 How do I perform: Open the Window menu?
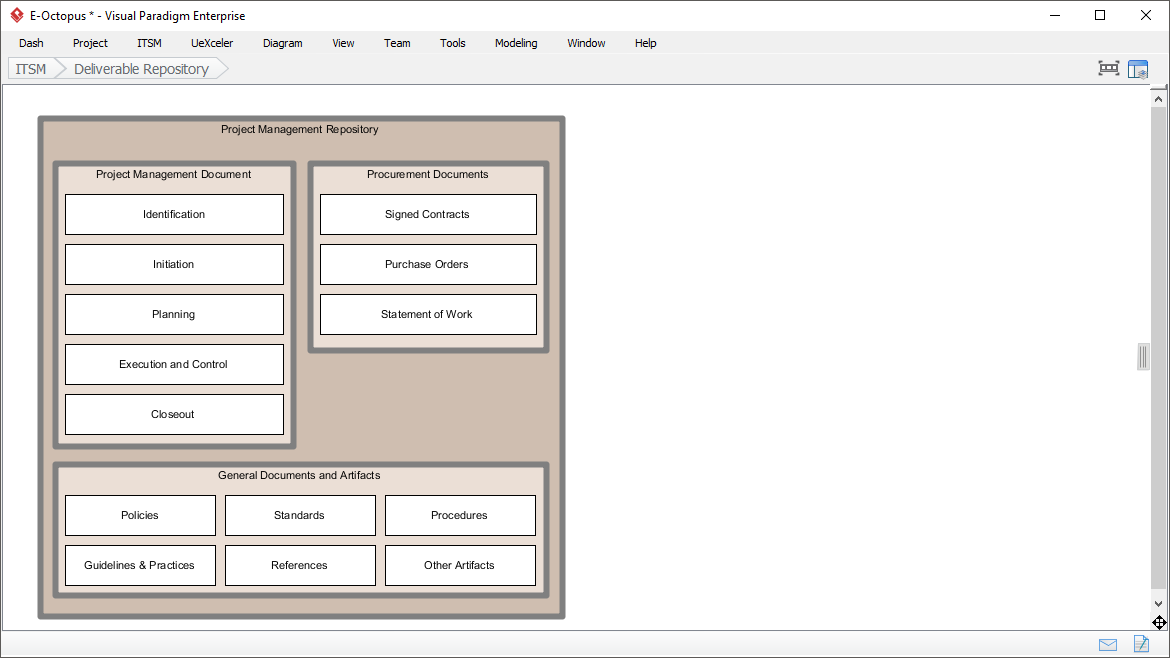[x=586, y=43]
